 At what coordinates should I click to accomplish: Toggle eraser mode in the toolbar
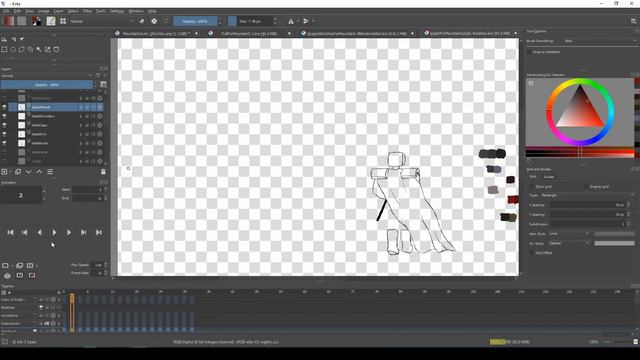[142, 21]
